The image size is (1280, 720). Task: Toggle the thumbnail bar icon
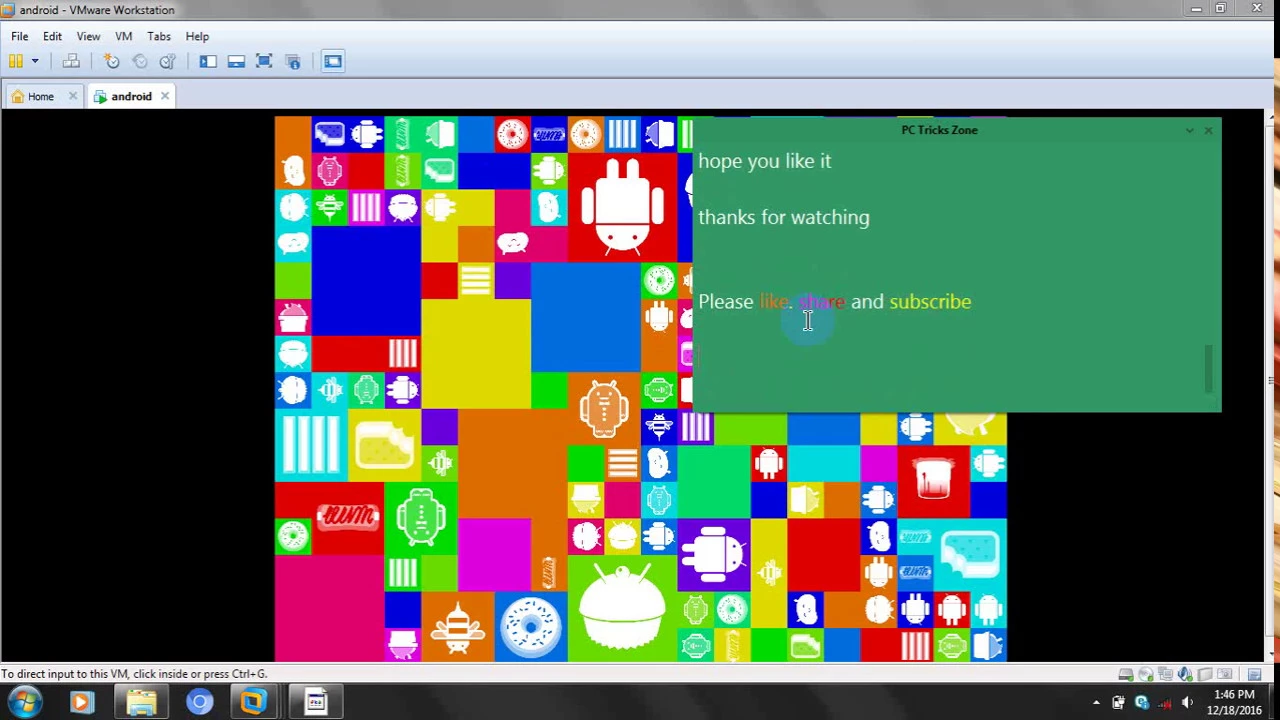[x=236, y=61]
